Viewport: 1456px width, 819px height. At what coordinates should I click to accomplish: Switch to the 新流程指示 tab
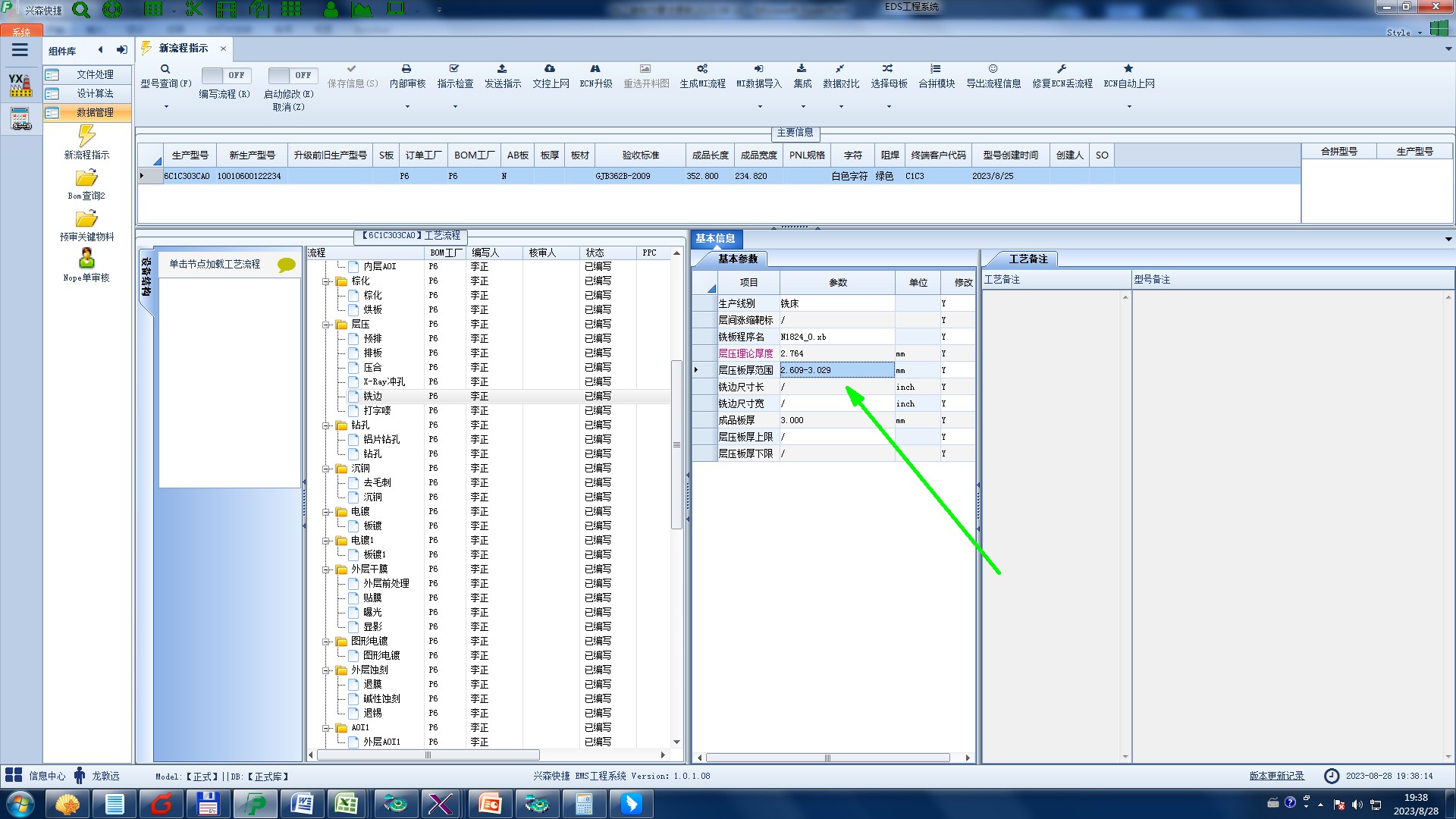[183, 49]
